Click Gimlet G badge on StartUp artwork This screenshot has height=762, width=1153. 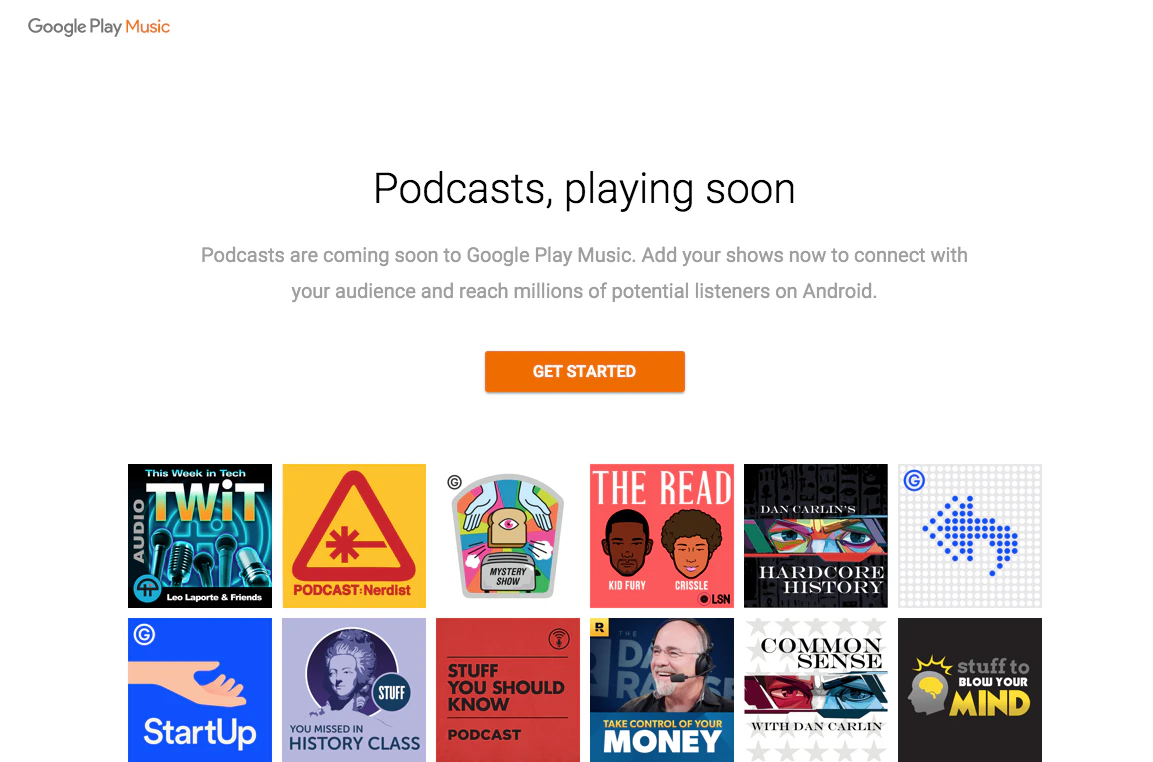144,634
